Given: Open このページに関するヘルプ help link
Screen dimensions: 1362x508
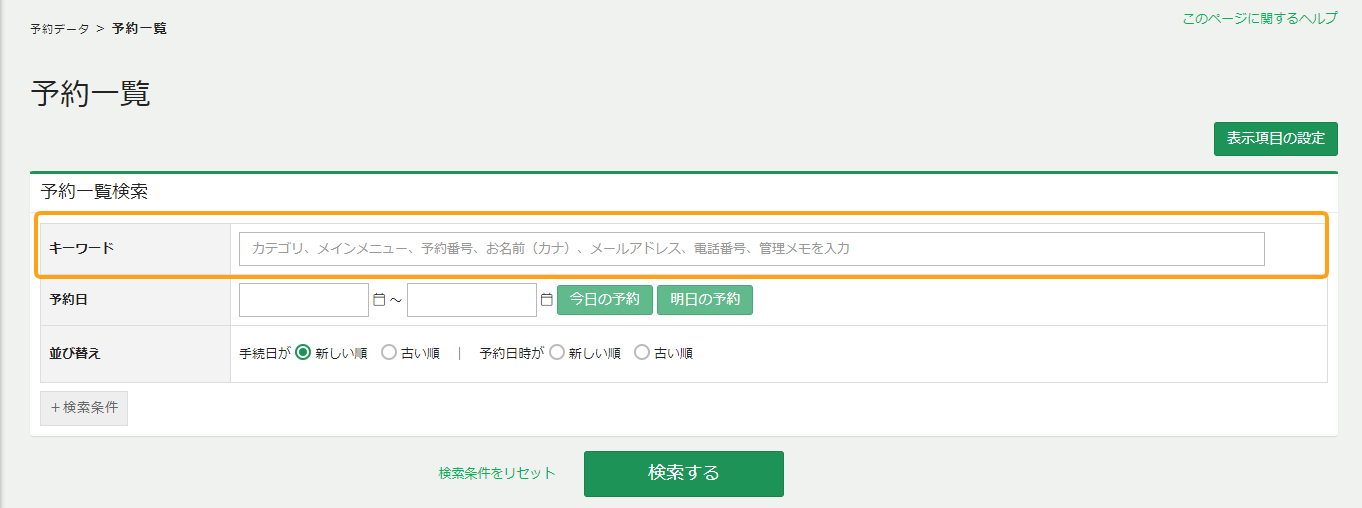Looking at the screenshot, I should pos(1259,19).
